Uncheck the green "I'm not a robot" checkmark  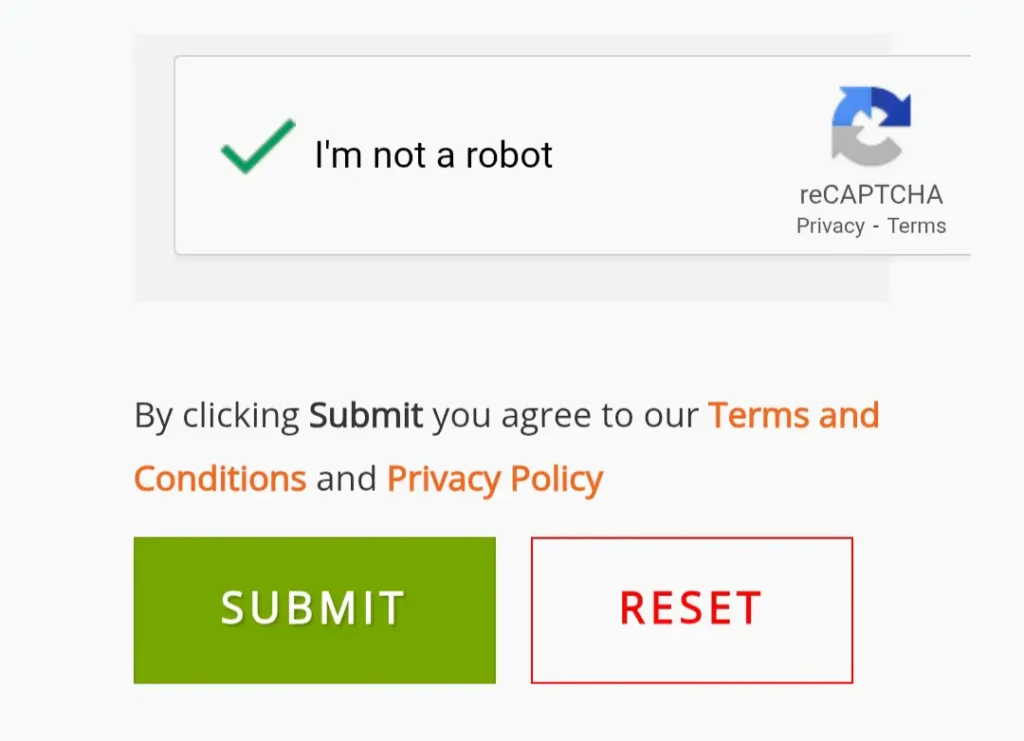tap(258, 147)
